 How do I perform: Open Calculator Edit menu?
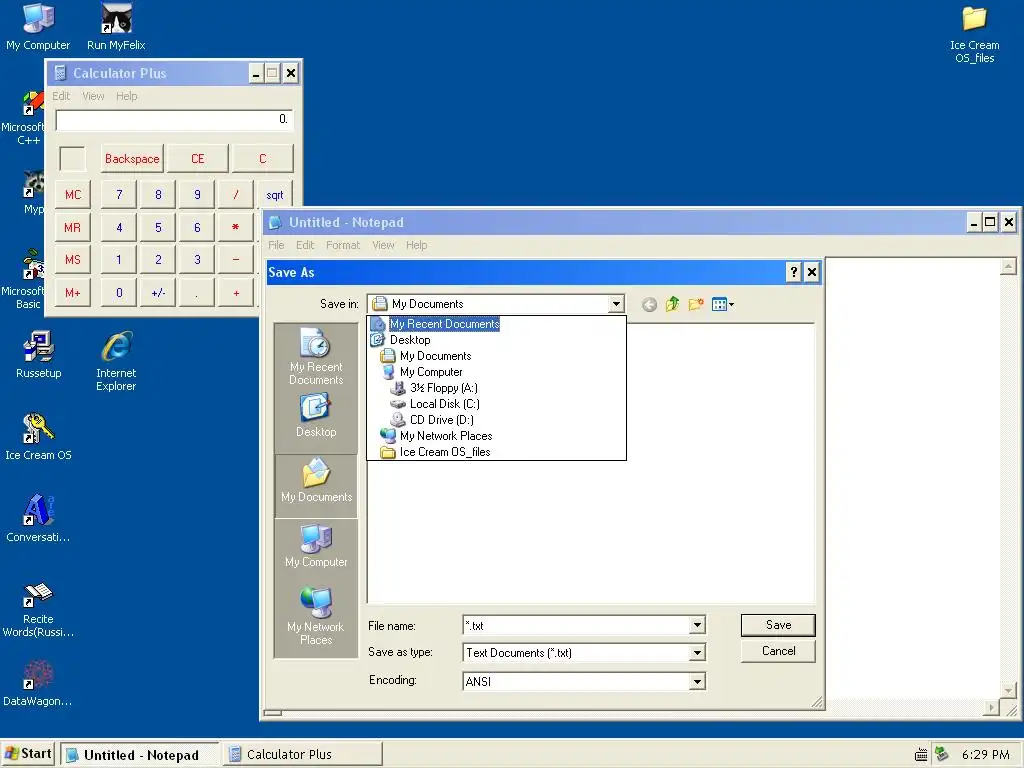pyautogui.click(x=61, y=96)
